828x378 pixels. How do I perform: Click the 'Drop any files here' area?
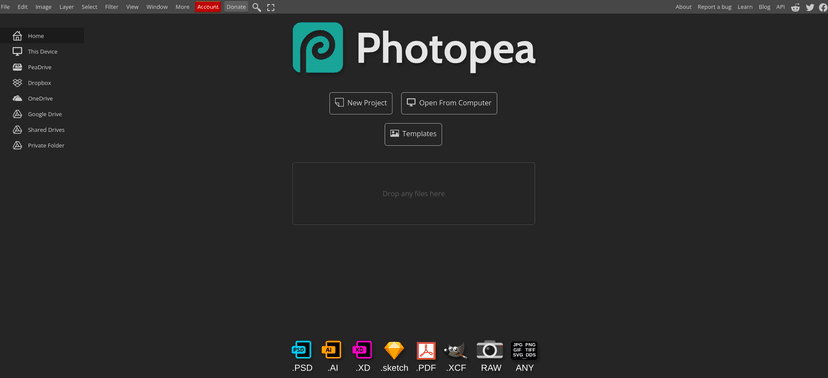[413, 194]
